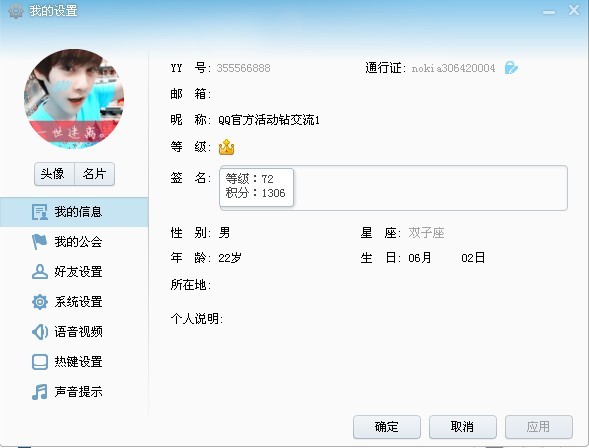This screenshot has width=589, height=448.
Task: Click the settings gear icon in title bar
Action: tap(16, 11)
